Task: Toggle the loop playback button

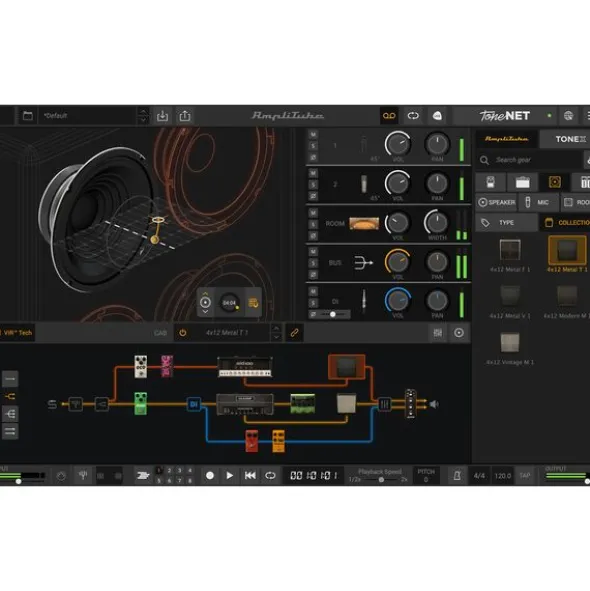Action: (270, 476)
